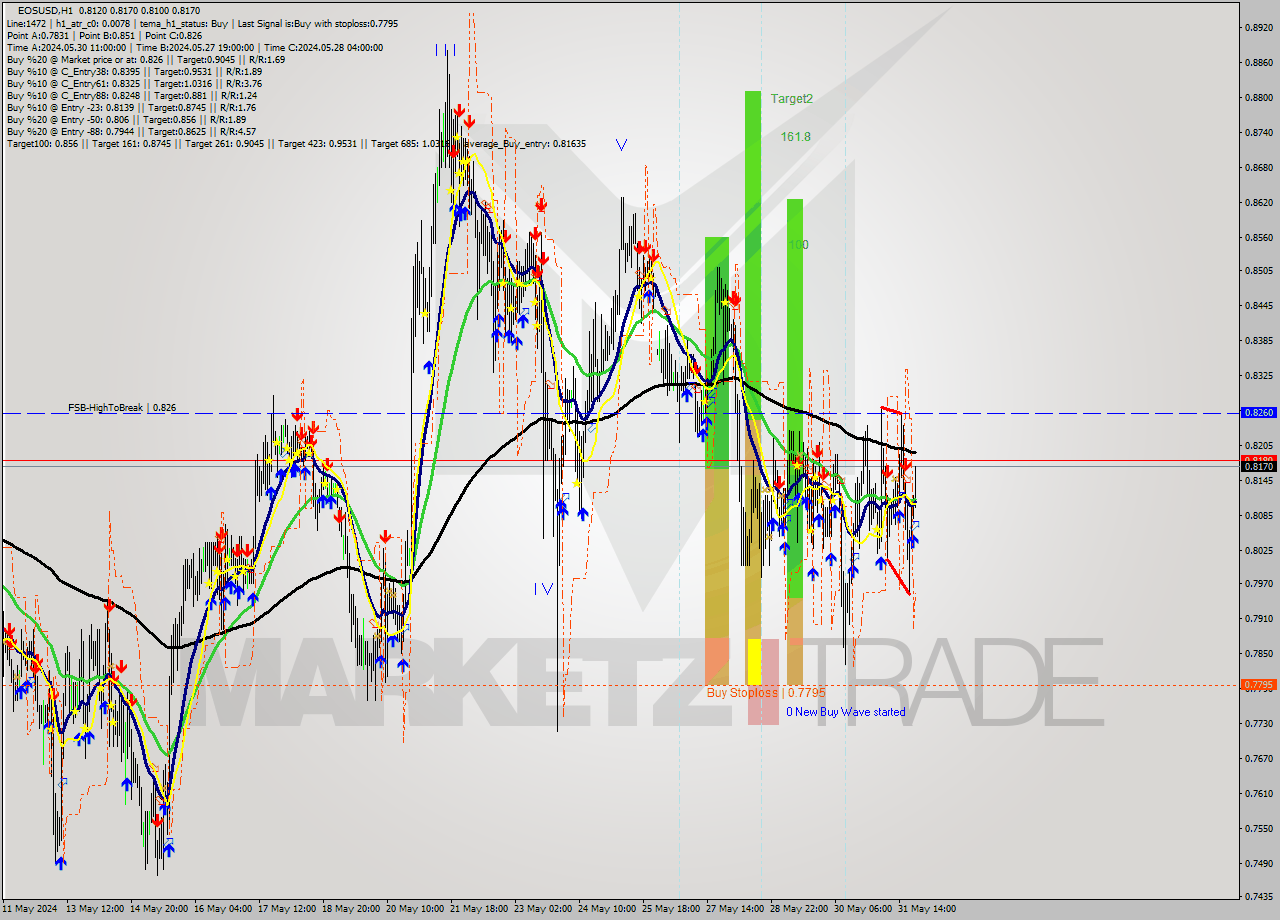Click the 0.7435 price axis label
The image size is (1280, 920).
pos(1257,897)
